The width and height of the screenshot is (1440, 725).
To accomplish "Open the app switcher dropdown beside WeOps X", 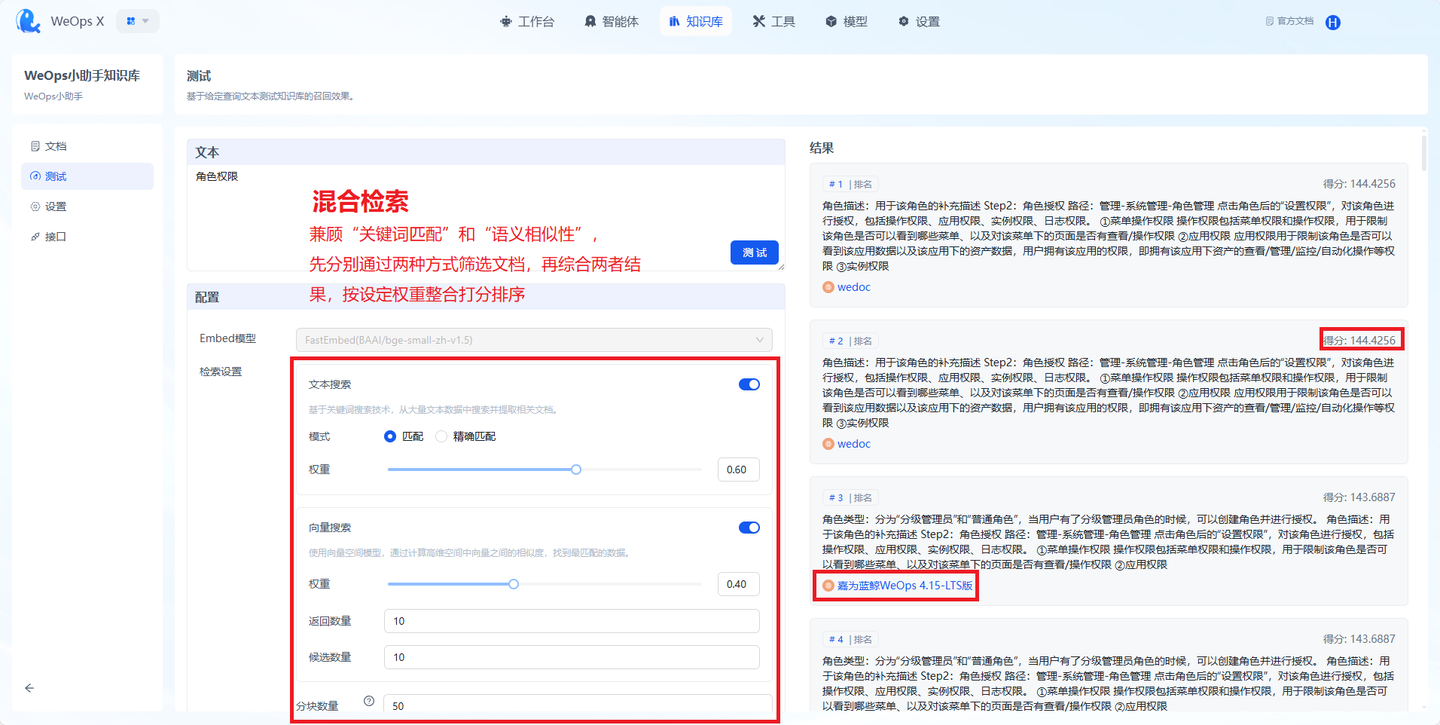I will (x=138, y=21).
